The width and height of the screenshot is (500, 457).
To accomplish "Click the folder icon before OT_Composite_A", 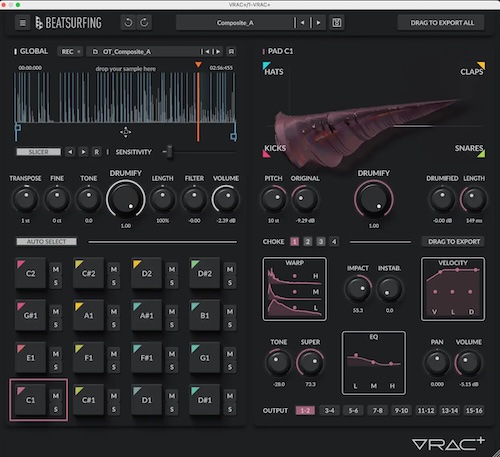I will [95, 52].
